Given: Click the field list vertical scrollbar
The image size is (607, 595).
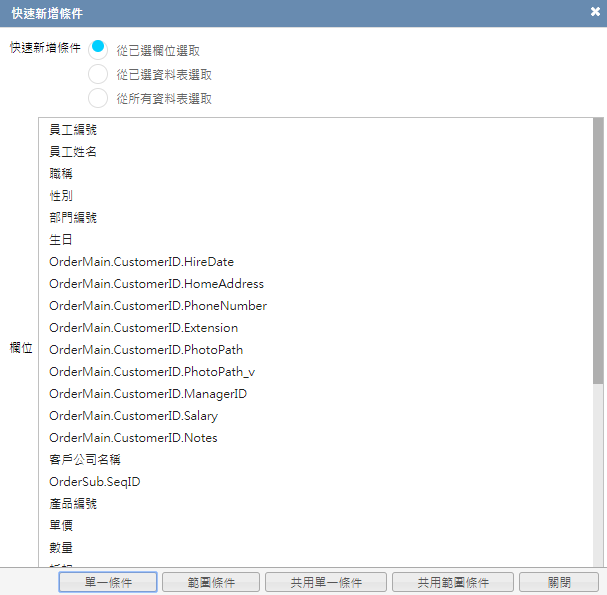Looking at the screenshot, I should (x=598, y=252).
